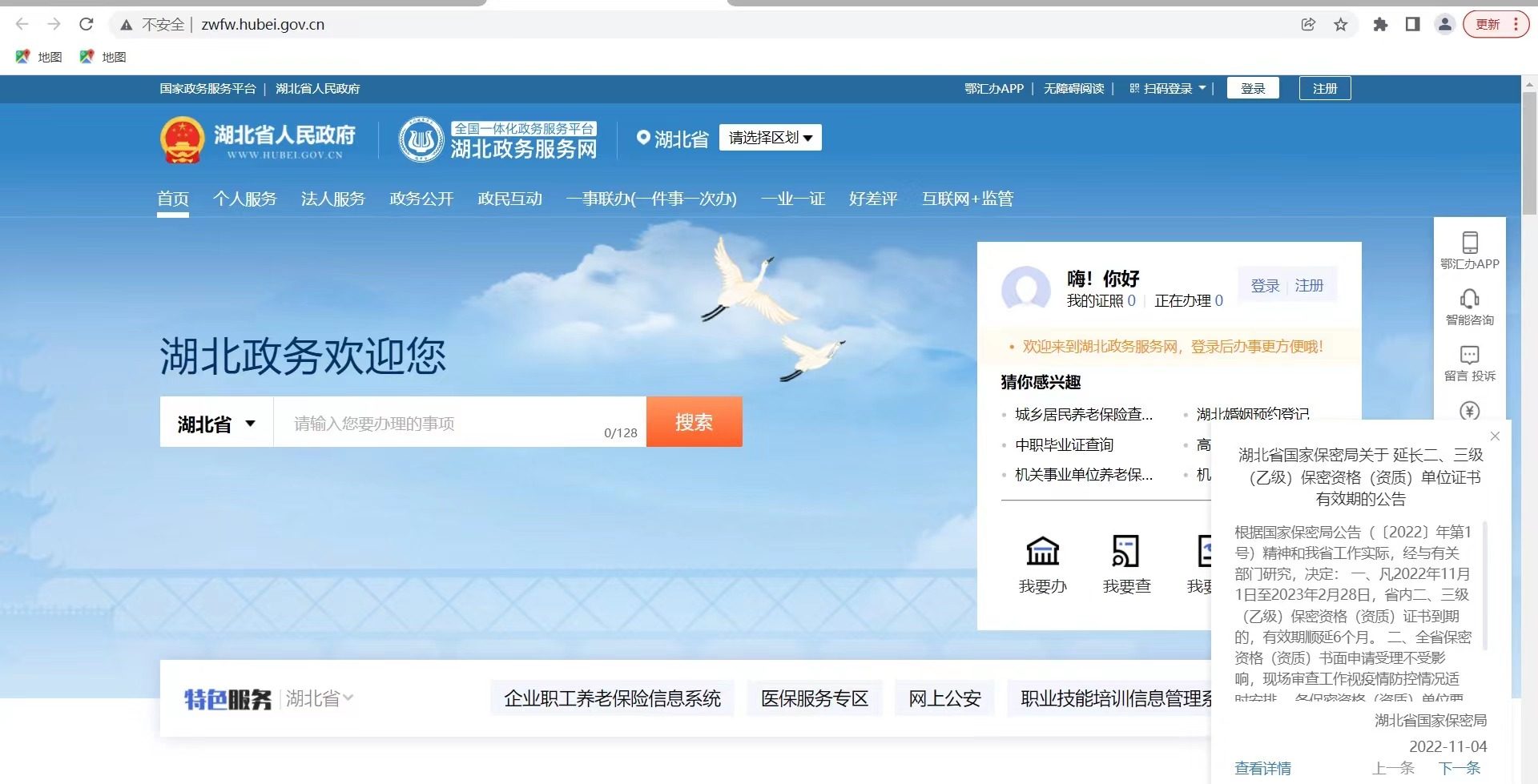Click the 我要查 search icon
1538x784 pixels.
coord(1125,553)
